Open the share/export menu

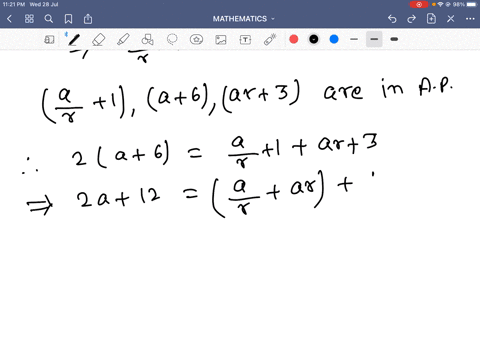tap(88, 19)
